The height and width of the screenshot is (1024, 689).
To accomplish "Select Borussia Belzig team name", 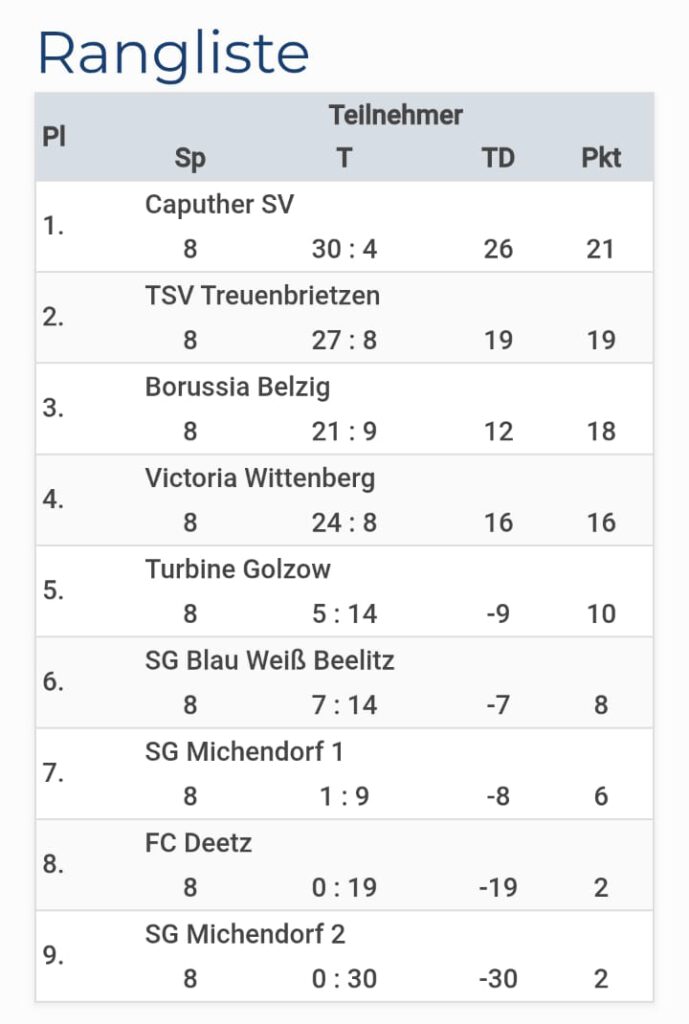I will click(237, 387).
